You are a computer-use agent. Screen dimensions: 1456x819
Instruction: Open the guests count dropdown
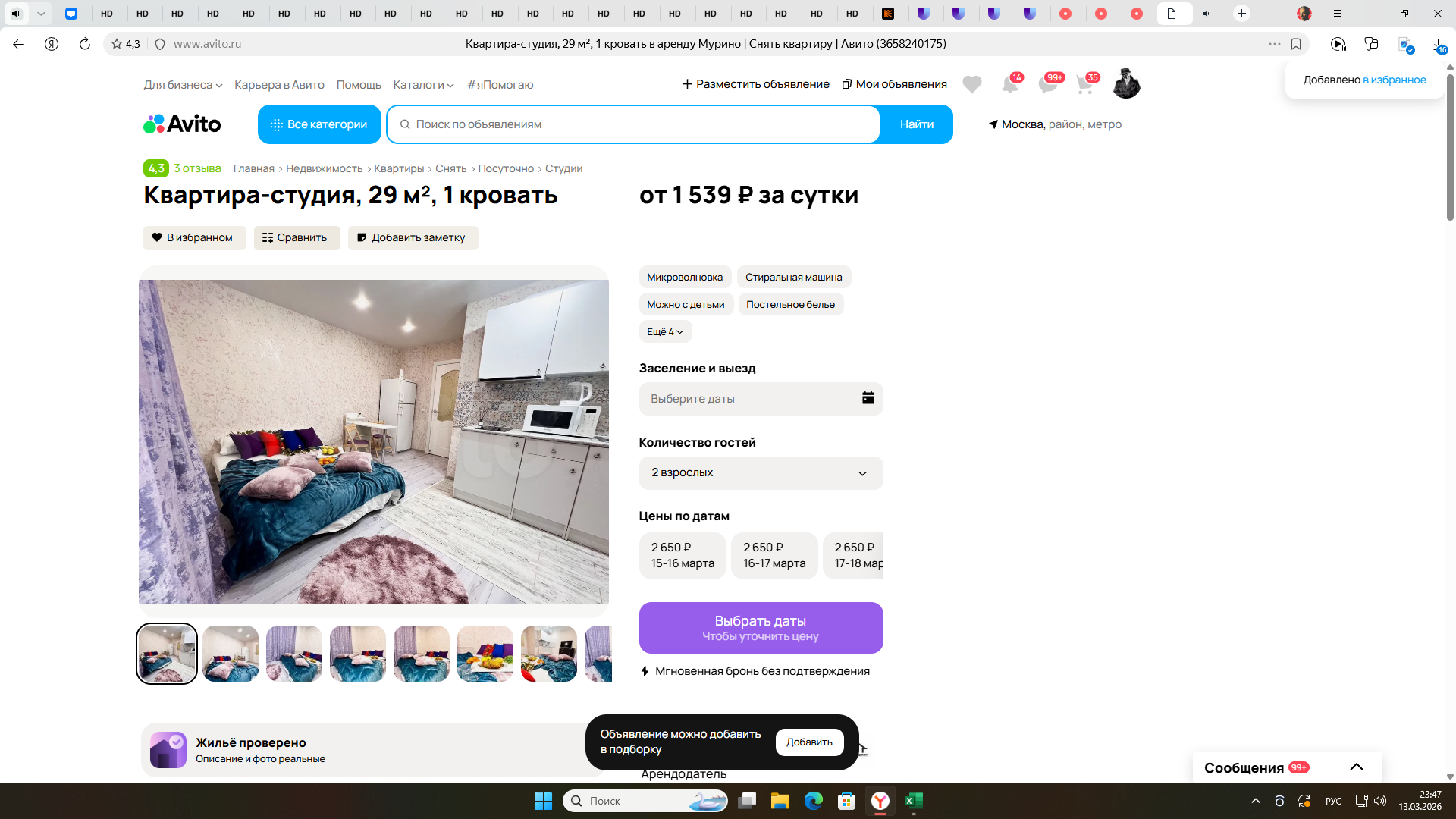tap(761, 472)
